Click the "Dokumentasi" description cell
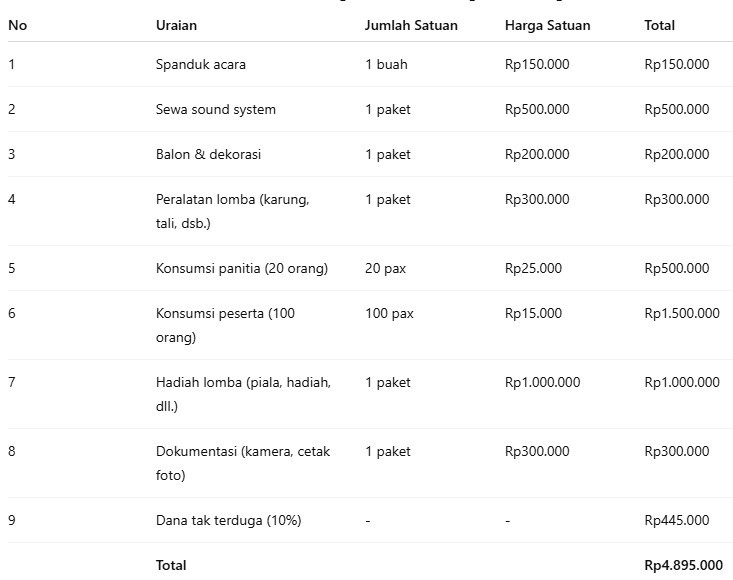 [x=243, y=463]
